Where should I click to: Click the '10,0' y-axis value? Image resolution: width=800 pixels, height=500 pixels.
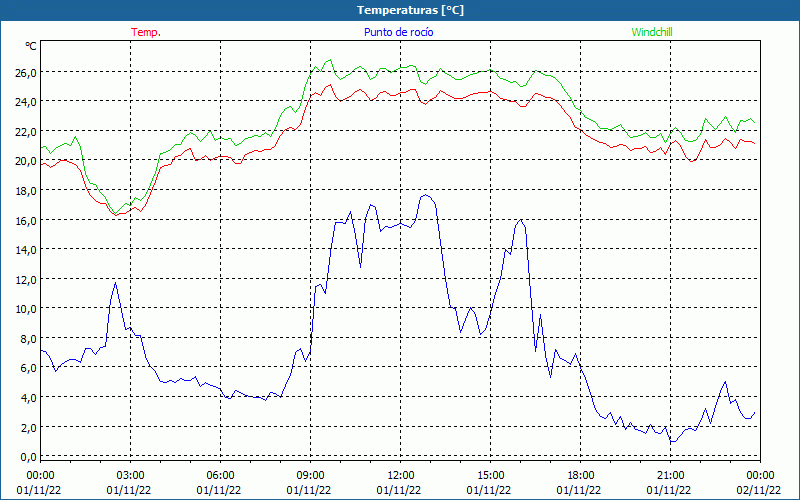point(26,309)
